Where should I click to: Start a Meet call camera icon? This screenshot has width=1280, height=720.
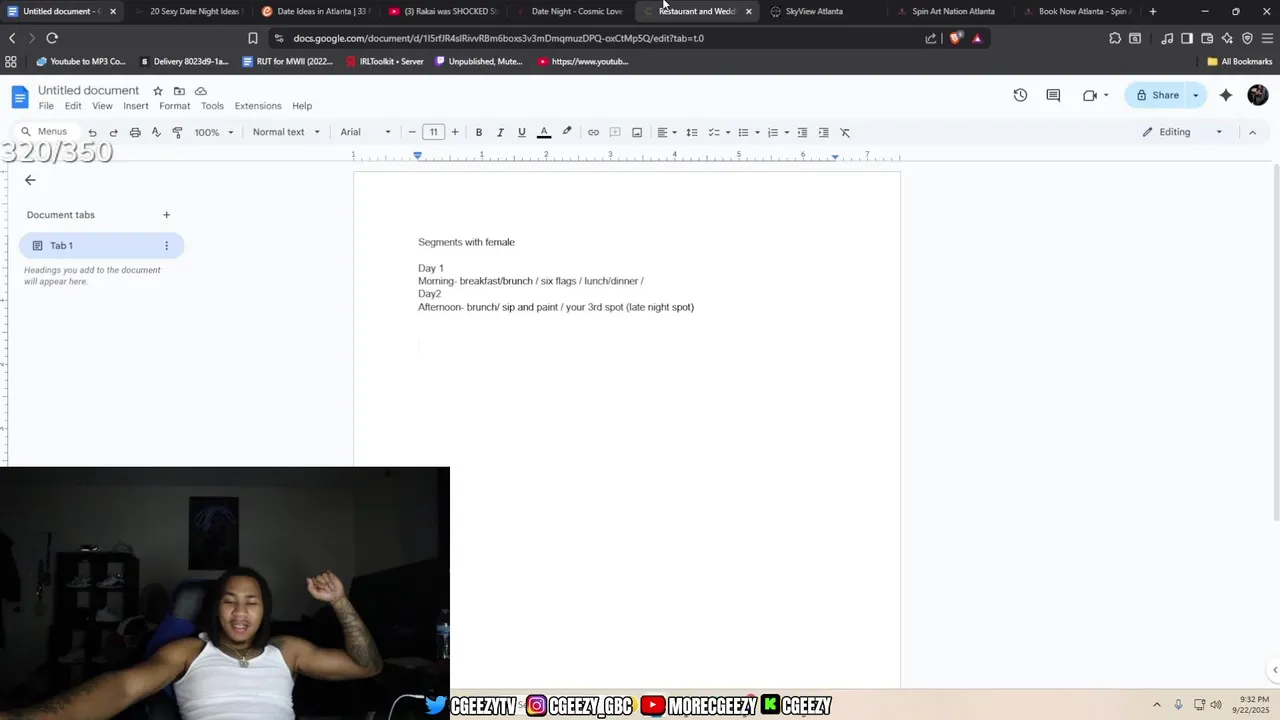1090,95
